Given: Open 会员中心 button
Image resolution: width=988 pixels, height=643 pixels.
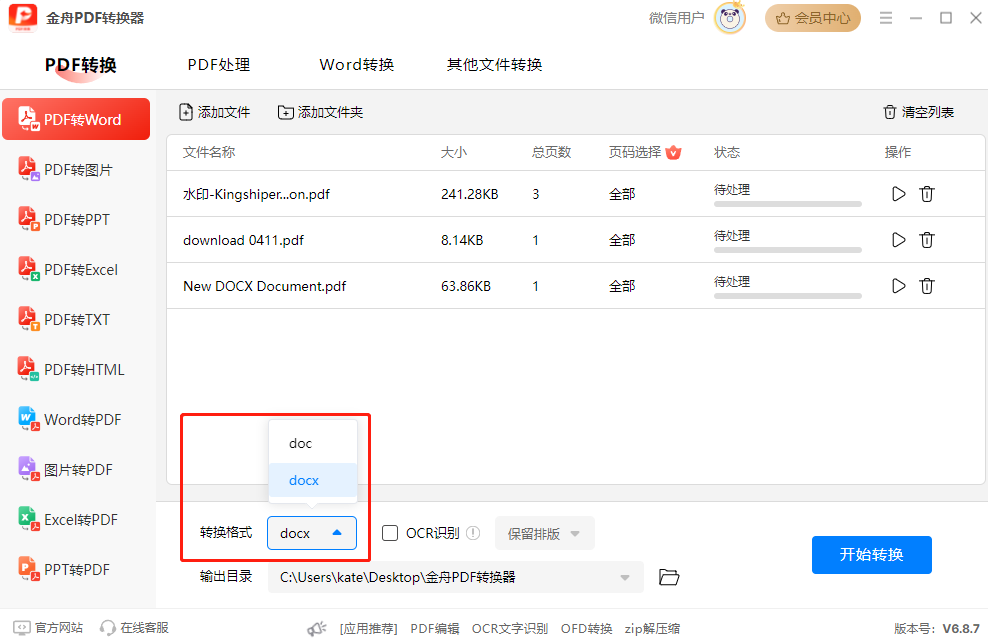Looking at the screenshot, I should (x=813, y=18).
